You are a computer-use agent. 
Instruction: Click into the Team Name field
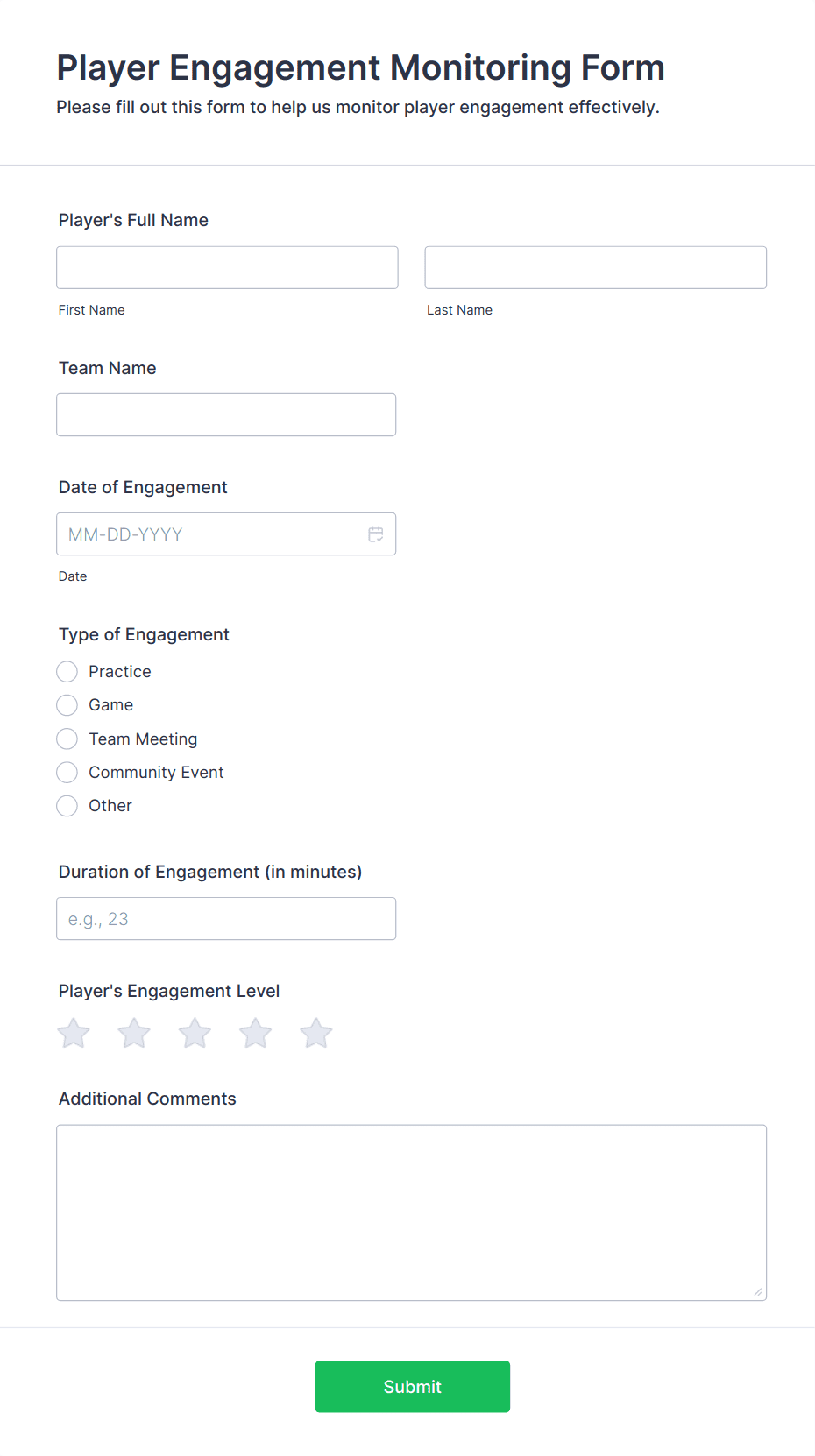click(x=226, y=415)
